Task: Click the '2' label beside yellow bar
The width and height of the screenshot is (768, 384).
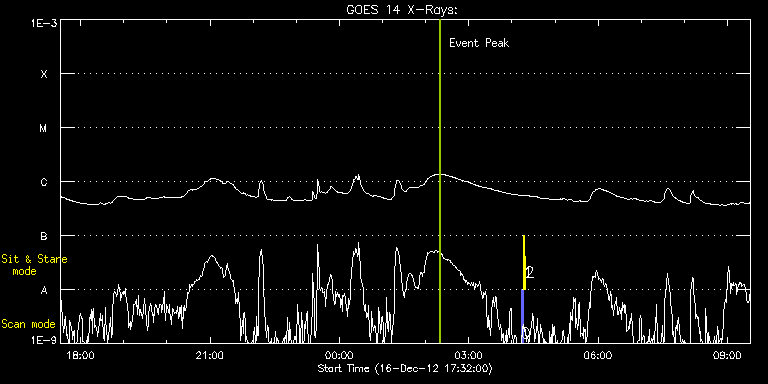Action: click(529, 272)
